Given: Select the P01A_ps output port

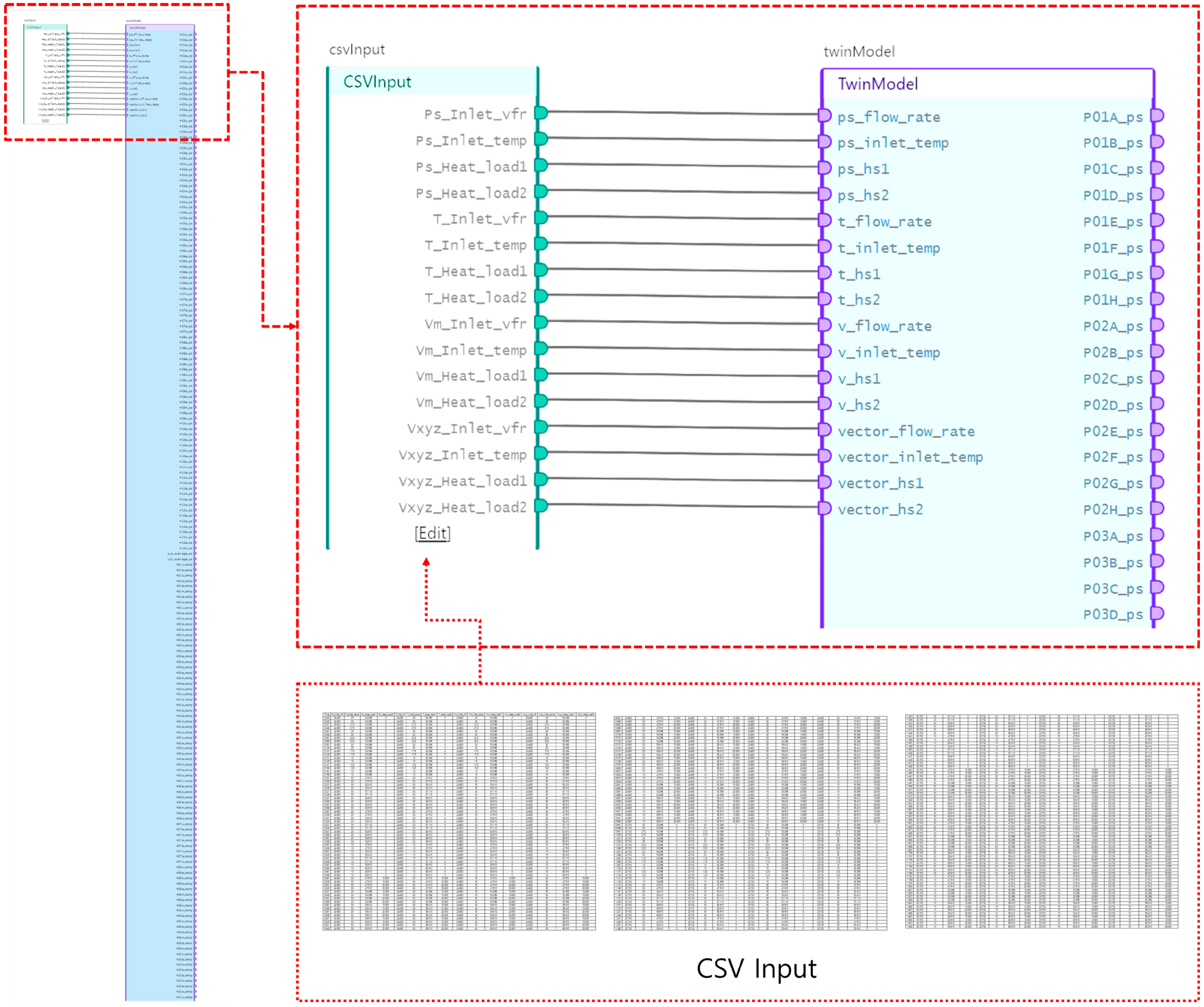Looking at the screenshot, I should coord(1157,115).
